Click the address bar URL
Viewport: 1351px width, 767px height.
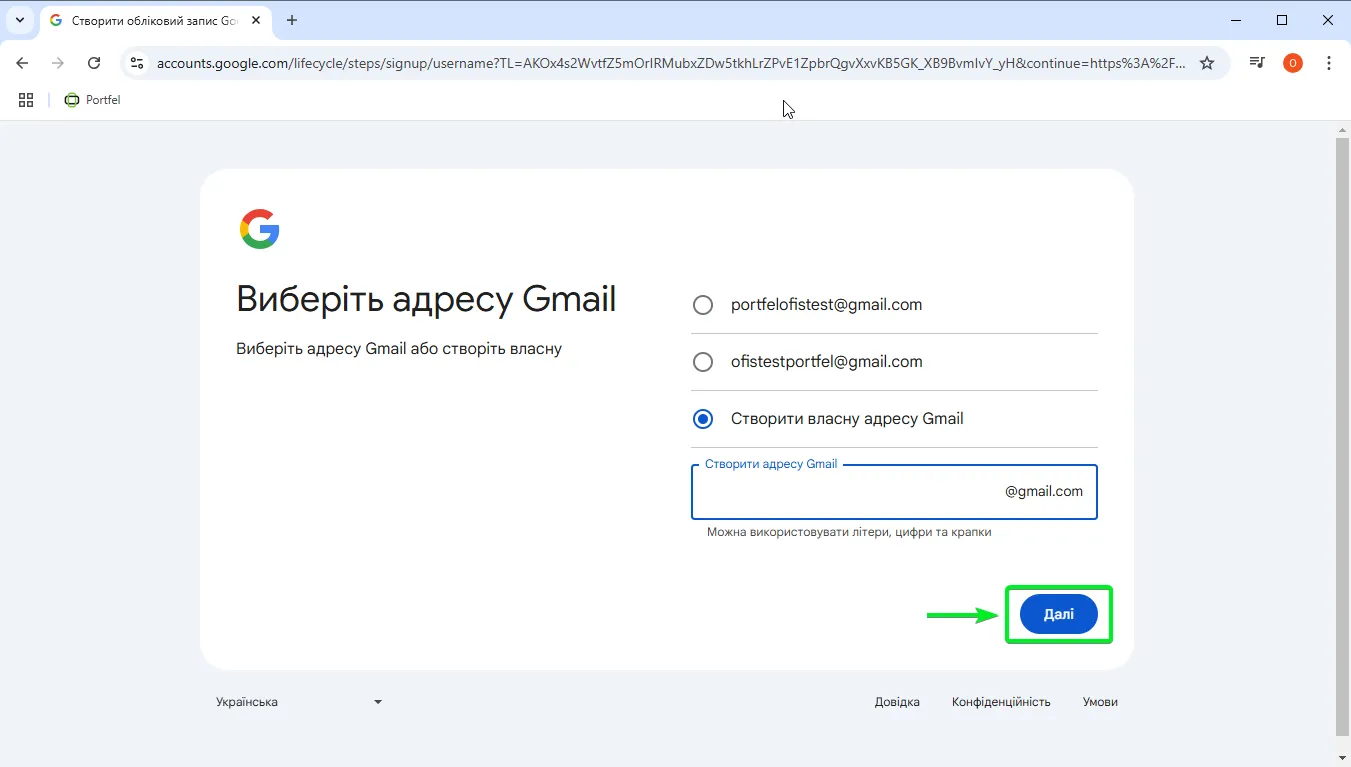671,63
